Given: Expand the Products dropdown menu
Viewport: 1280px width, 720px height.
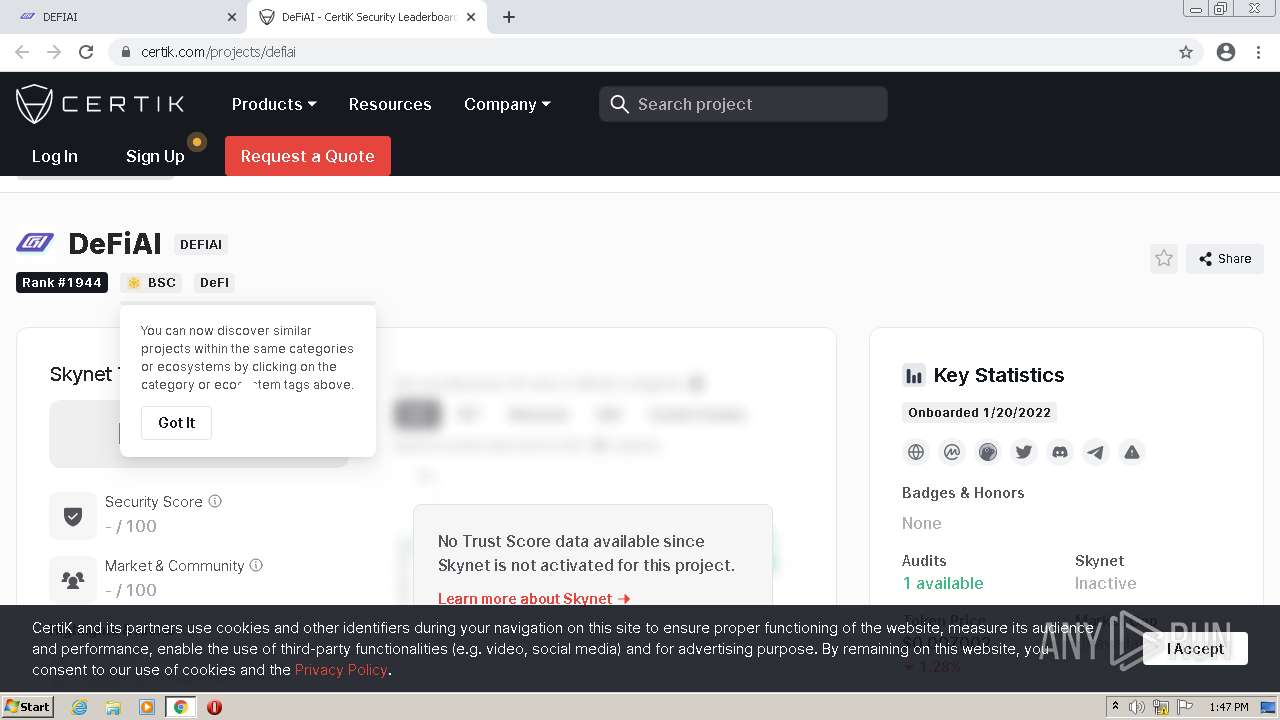Looking at the screenshot, I should [x=274, y=104].
